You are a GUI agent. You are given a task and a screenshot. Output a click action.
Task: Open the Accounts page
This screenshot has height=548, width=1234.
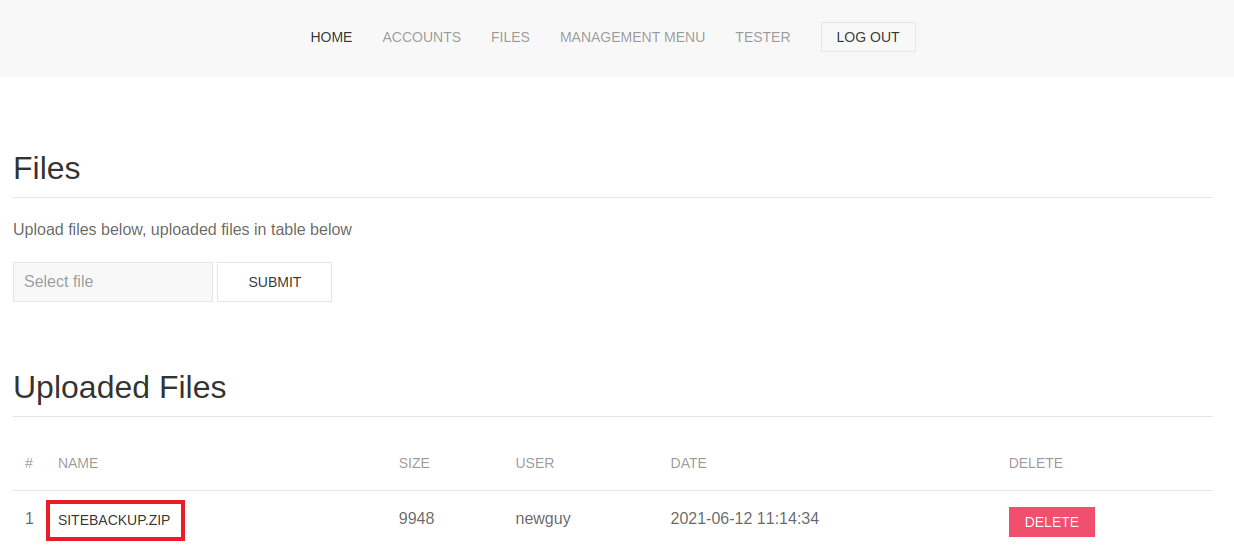[x=421, y=37]
